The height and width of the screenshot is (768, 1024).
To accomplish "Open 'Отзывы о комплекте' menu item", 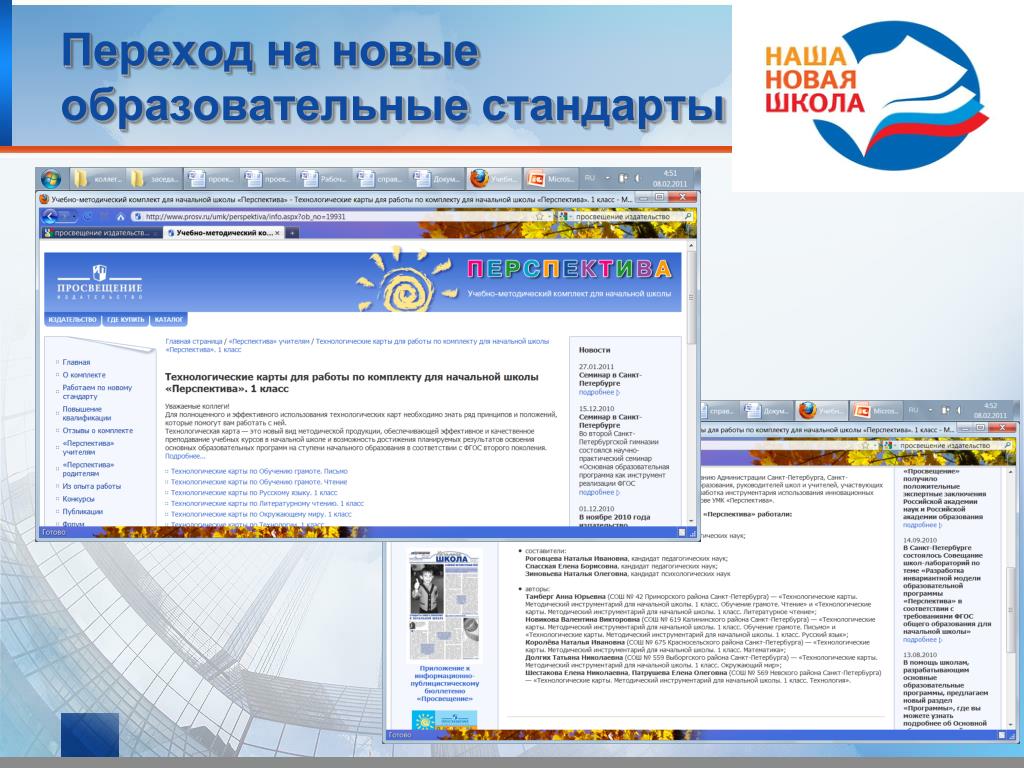I will tap(97, 430).
